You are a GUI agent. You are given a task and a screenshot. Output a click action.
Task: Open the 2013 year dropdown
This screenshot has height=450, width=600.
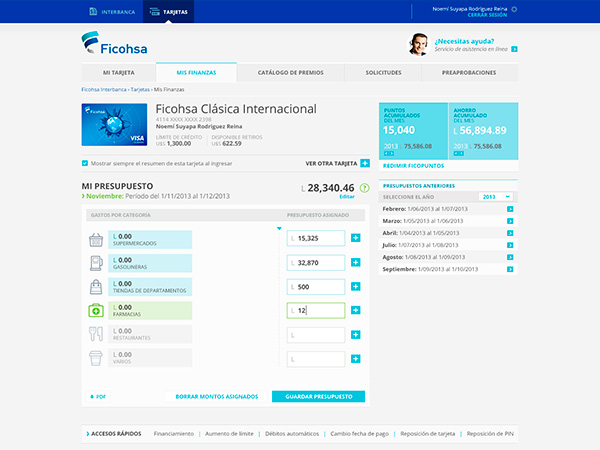[496, 197]
